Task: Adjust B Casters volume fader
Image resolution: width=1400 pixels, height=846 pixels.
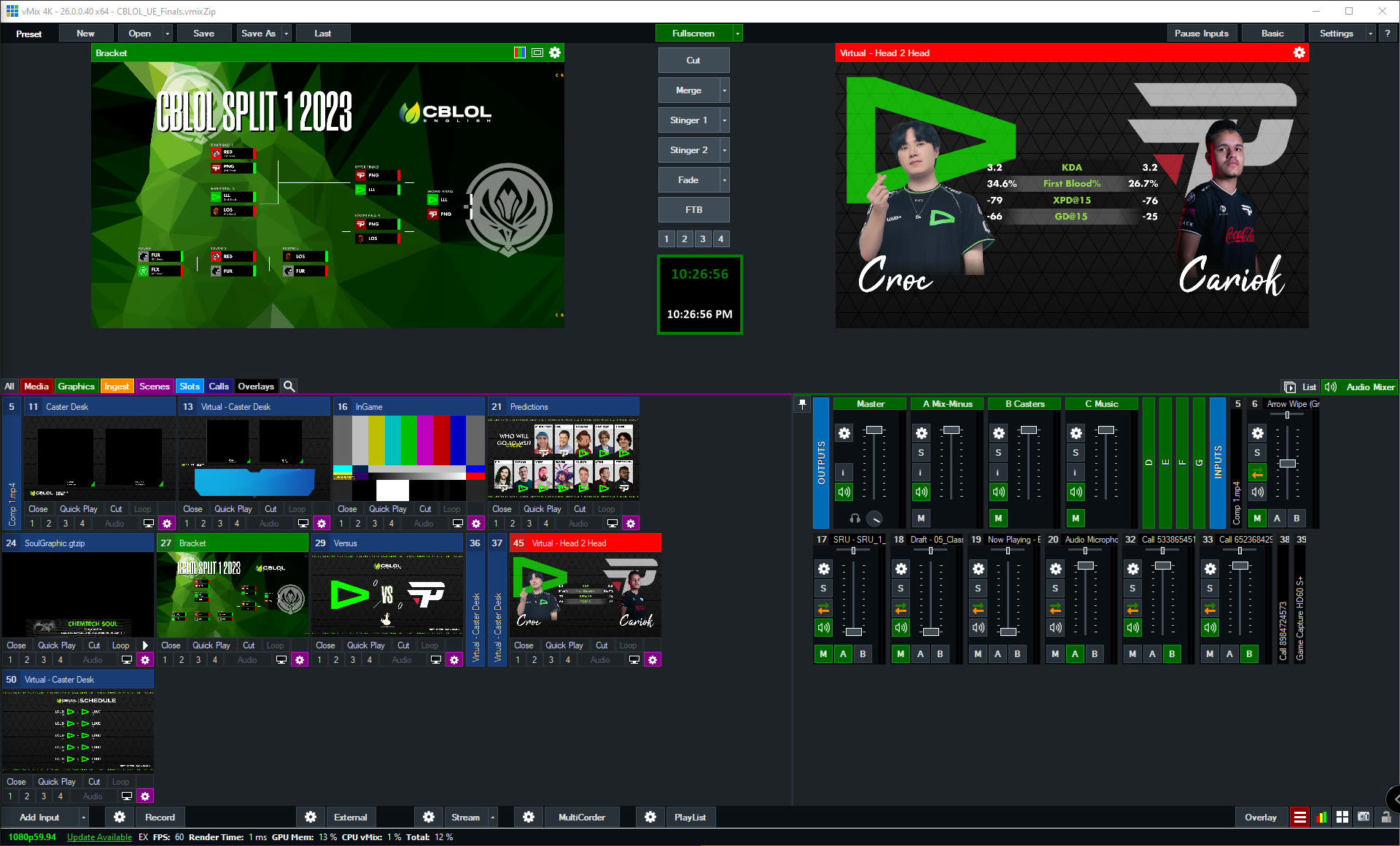Action: point(1028,430)
